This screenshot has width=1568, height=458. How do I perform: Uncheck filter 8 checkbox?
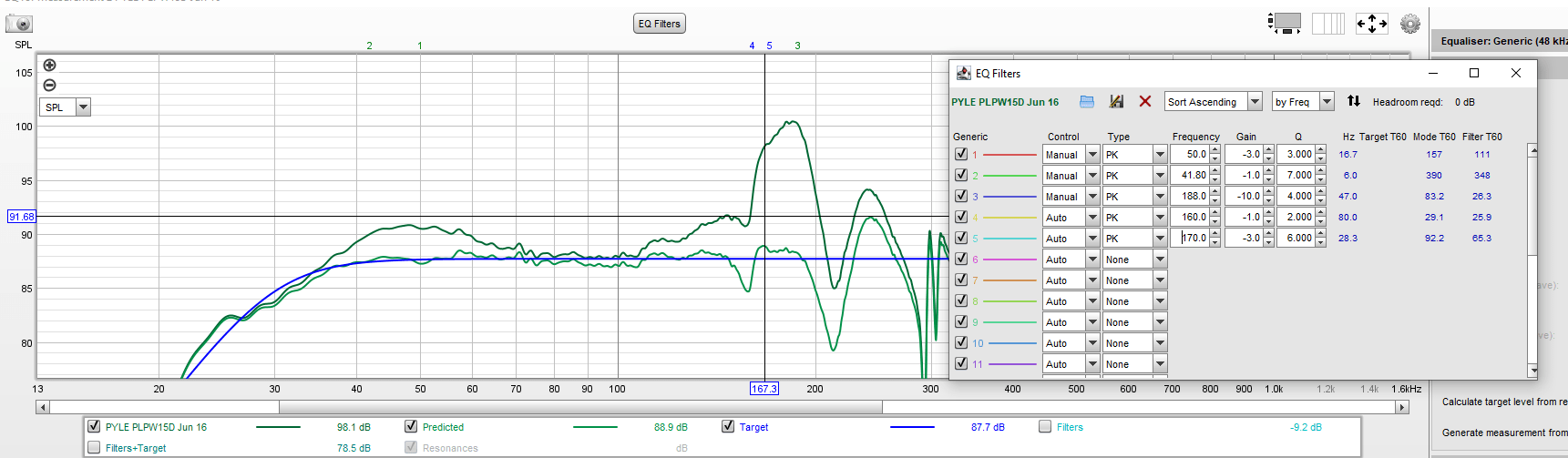(x=961, y=300)
